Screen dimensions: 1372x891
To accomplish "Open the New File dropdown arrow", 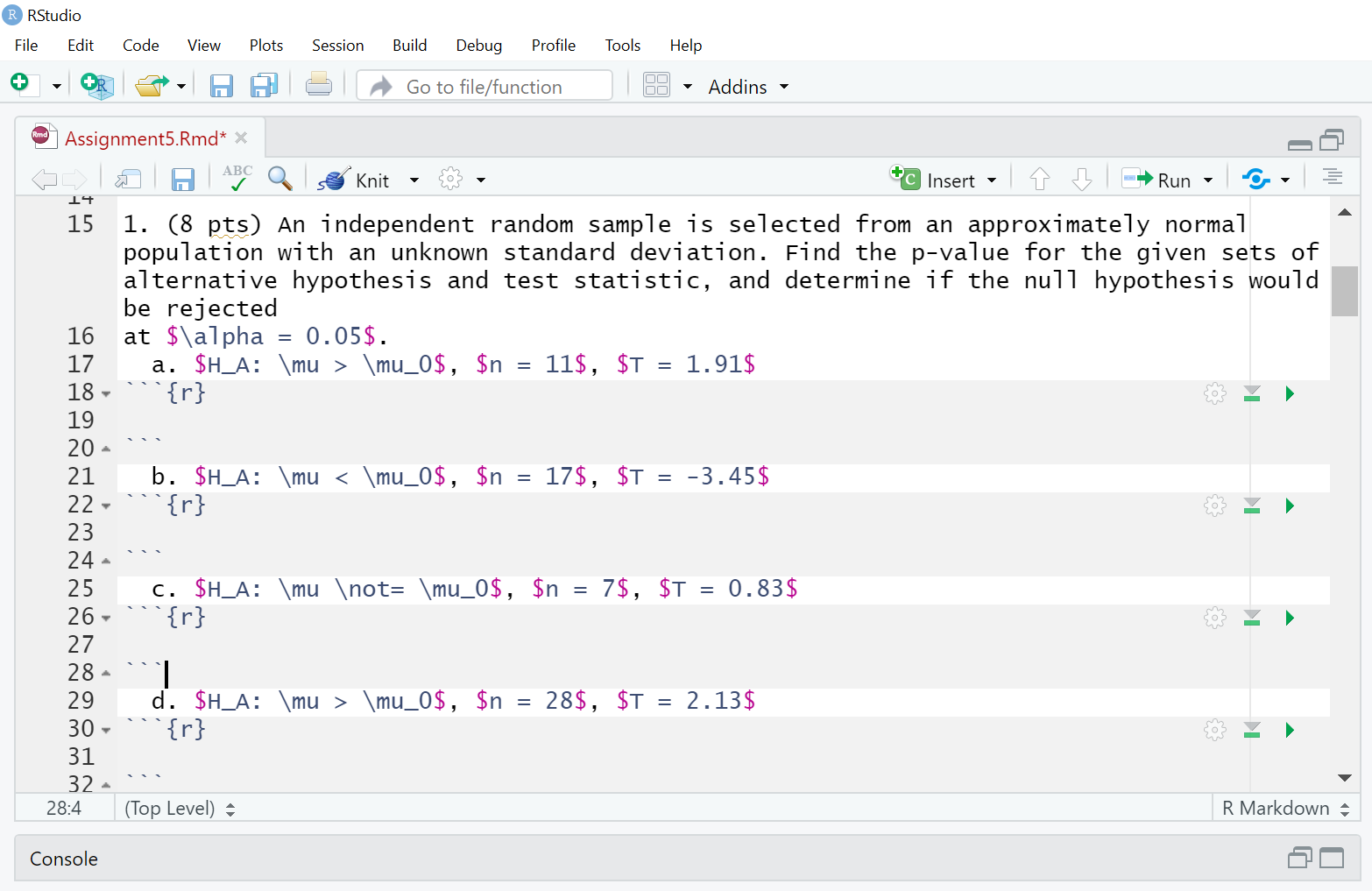I will click(57, 86).
